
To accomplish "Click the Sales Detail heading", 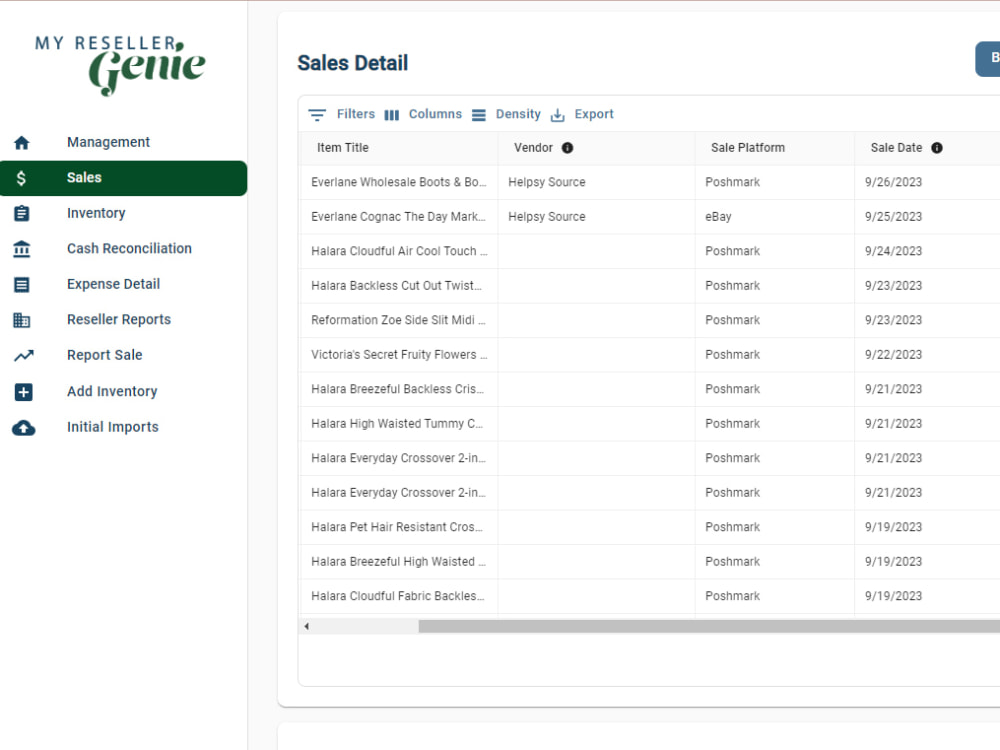I will coord(353,63).
